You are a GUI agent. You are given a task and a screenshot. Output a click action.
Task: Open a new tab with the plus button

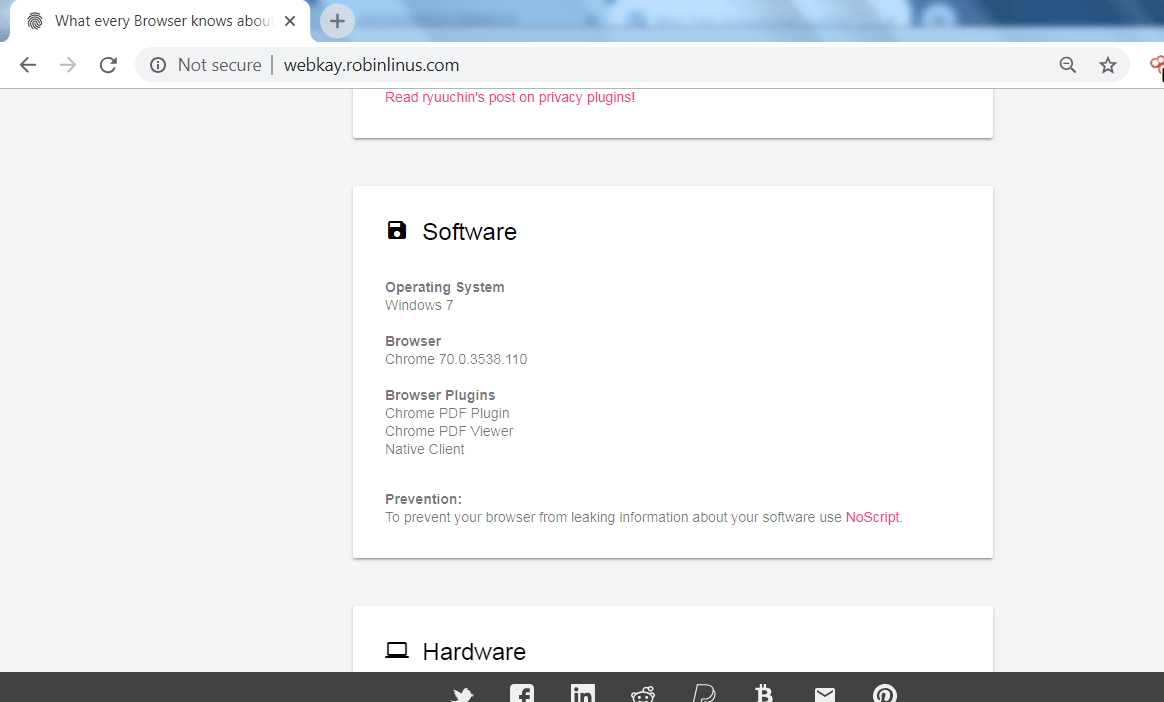(337, 21)
